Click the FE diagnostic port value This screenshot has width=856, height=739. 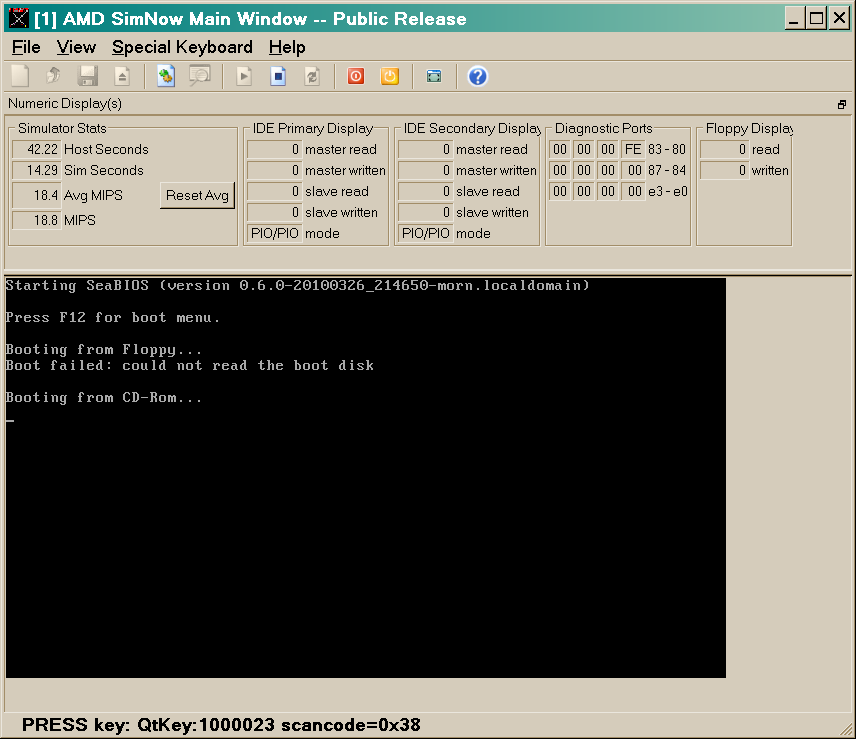(x=633, y=149)
